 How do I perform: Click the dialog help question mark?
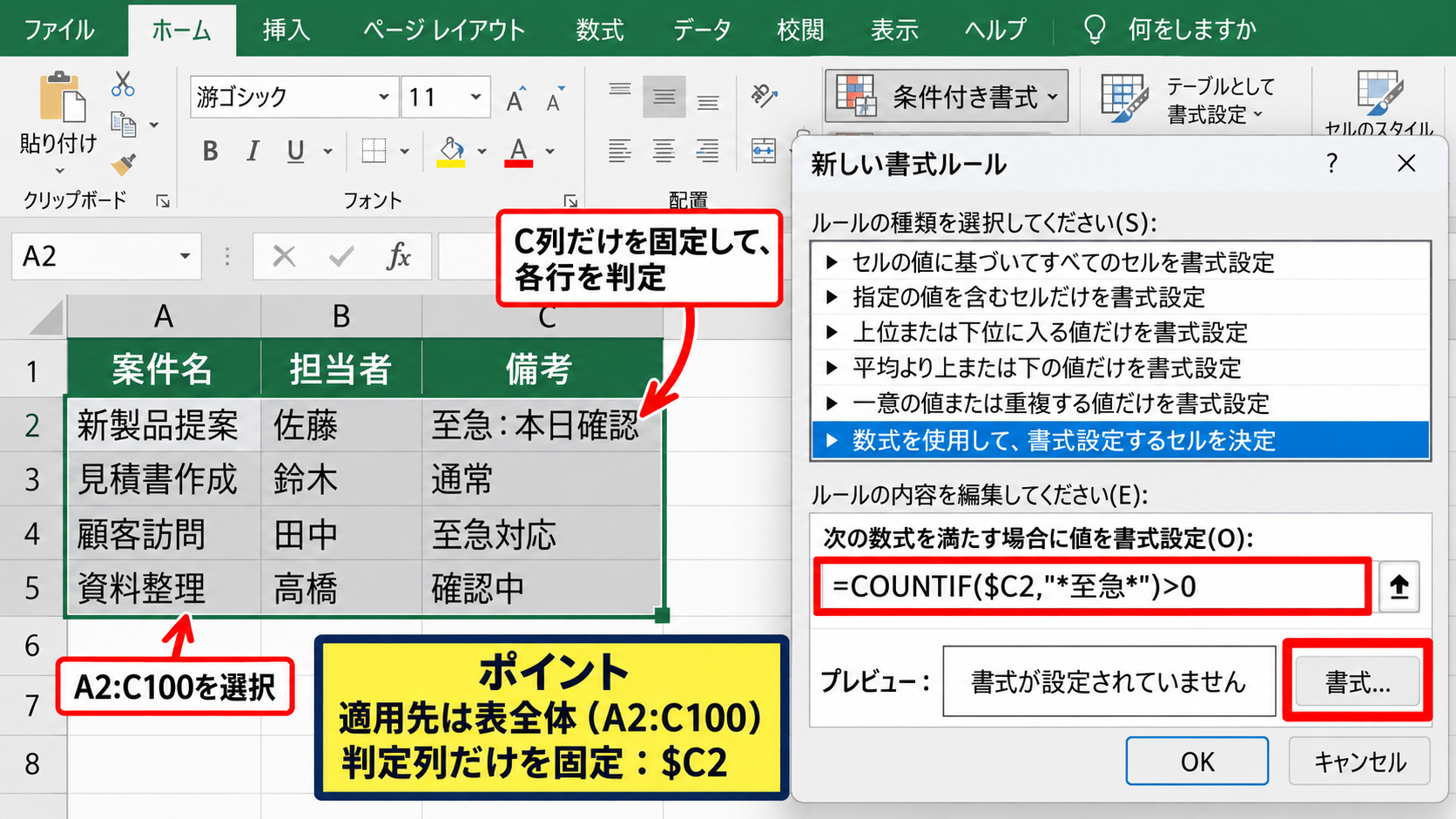1331,163
